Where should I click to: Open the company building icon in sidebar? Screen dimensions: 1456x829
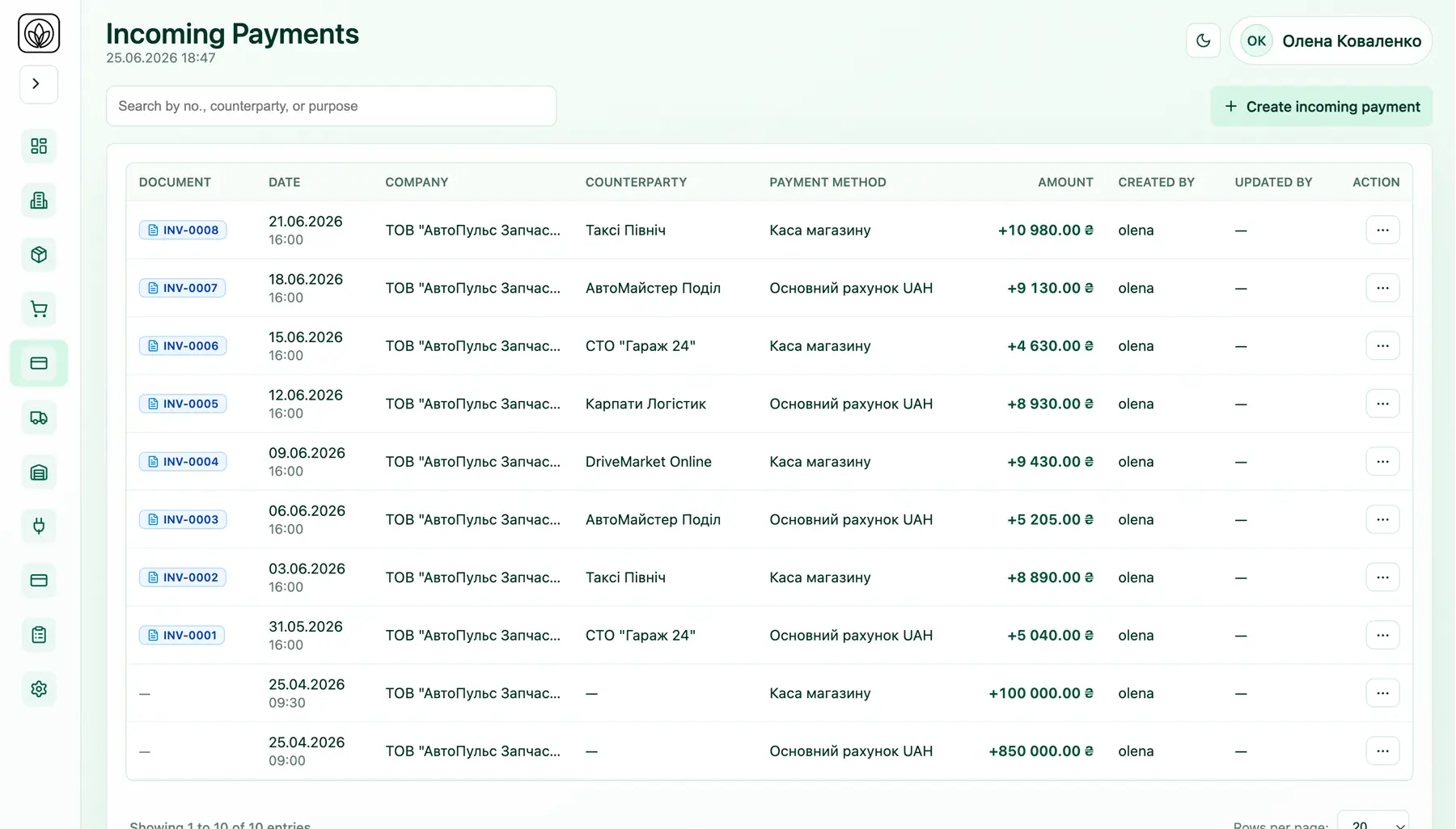click(x=39, y=201)
